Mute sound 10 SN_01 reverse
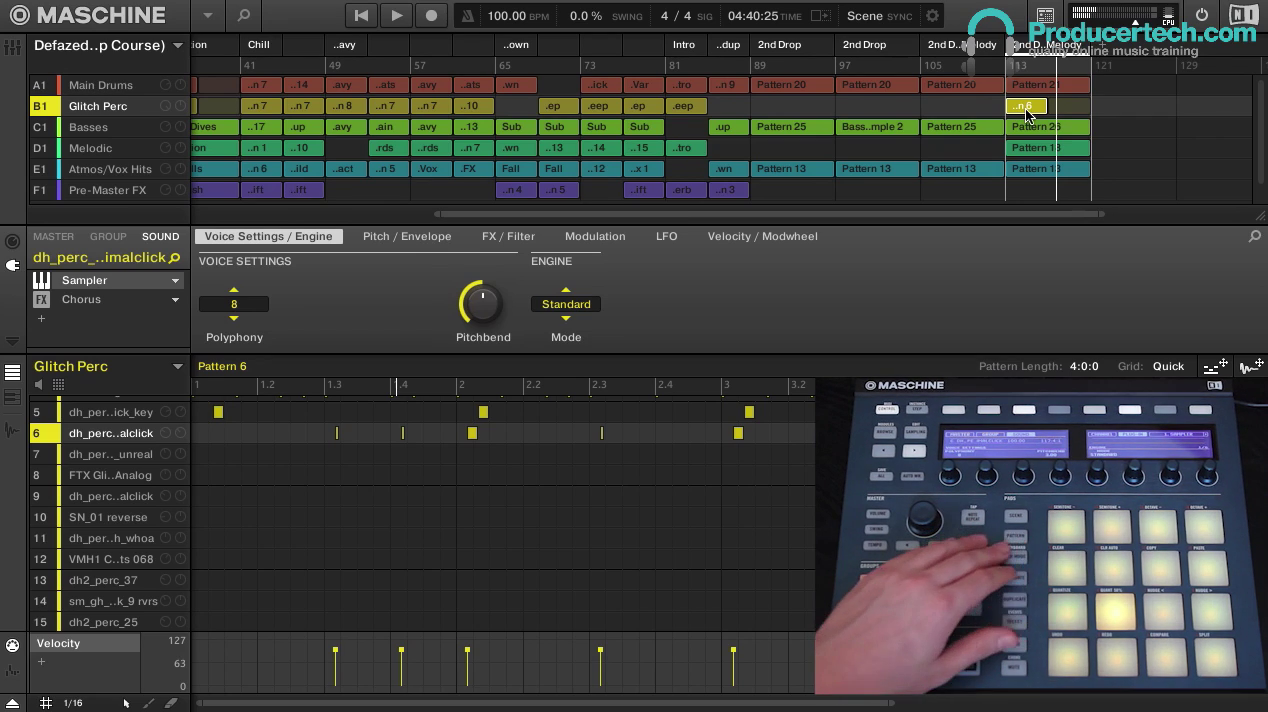This screenshot has width=1268, height=712. pyautogui.click(x=165, y=517)
